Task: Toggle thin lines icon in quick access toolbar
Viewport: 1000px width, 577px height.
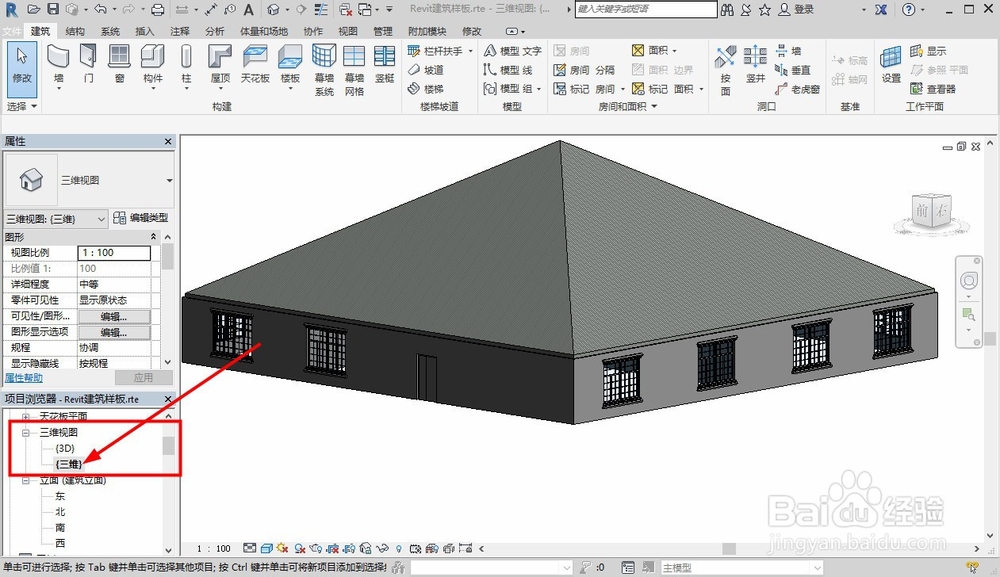Action: (x=321, y=10)
